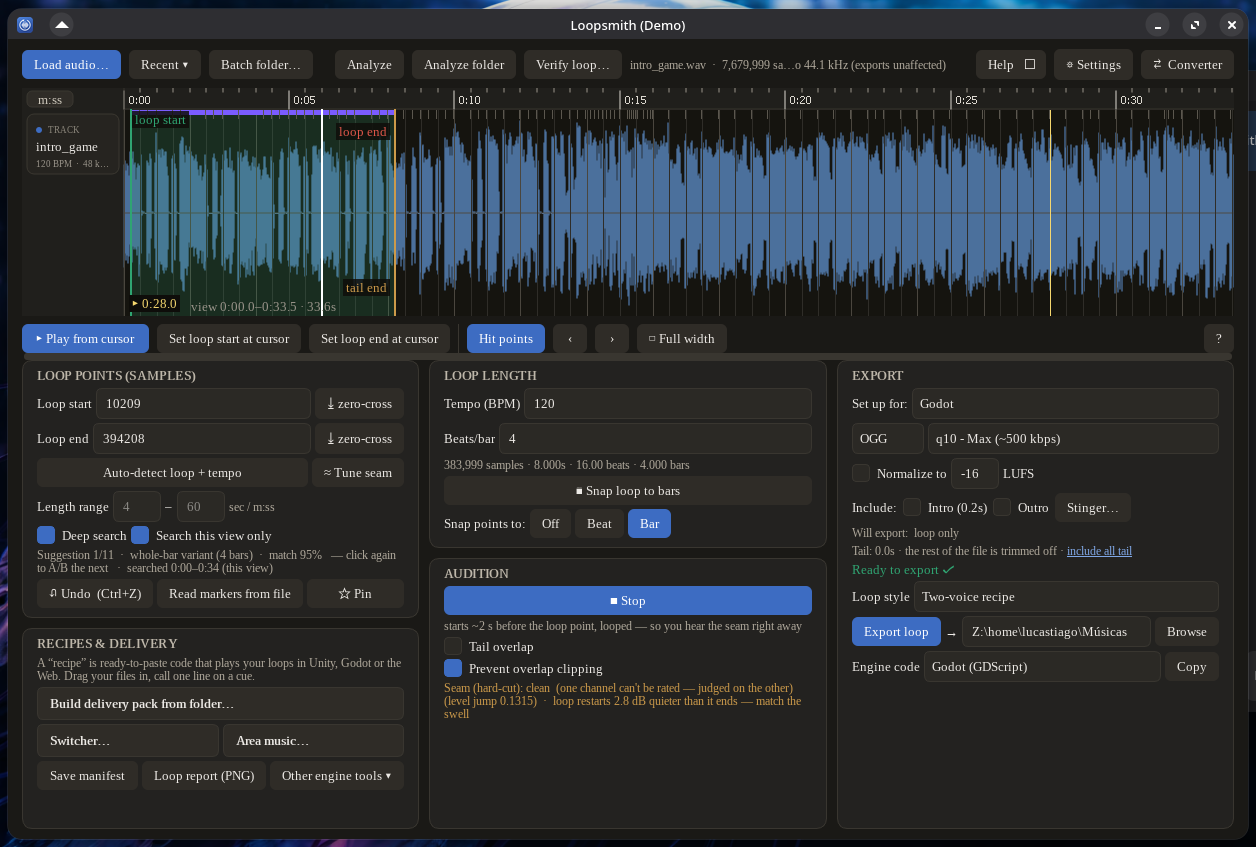Include Intro (0.2s) checkbox
Screen dimensions: 1256x847
coord(912,507)
